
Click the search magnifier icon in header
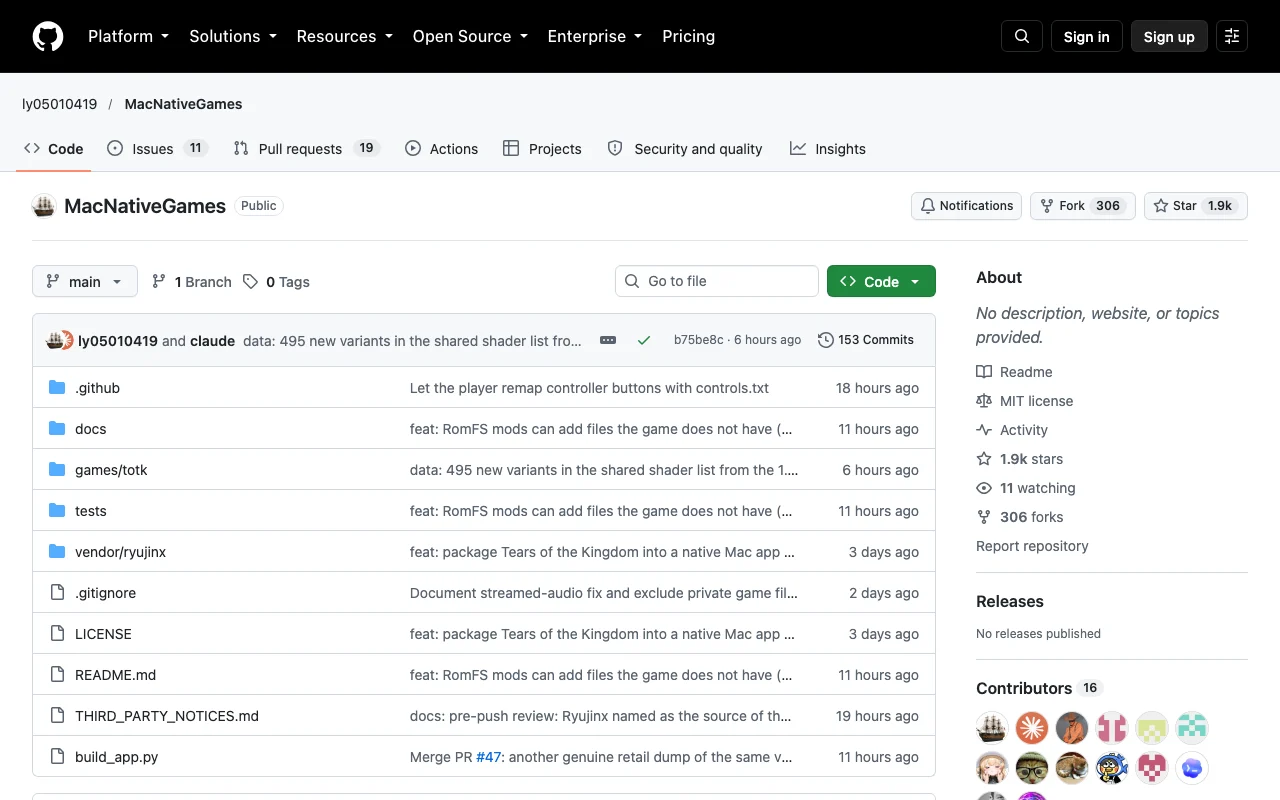(1022, 36)
